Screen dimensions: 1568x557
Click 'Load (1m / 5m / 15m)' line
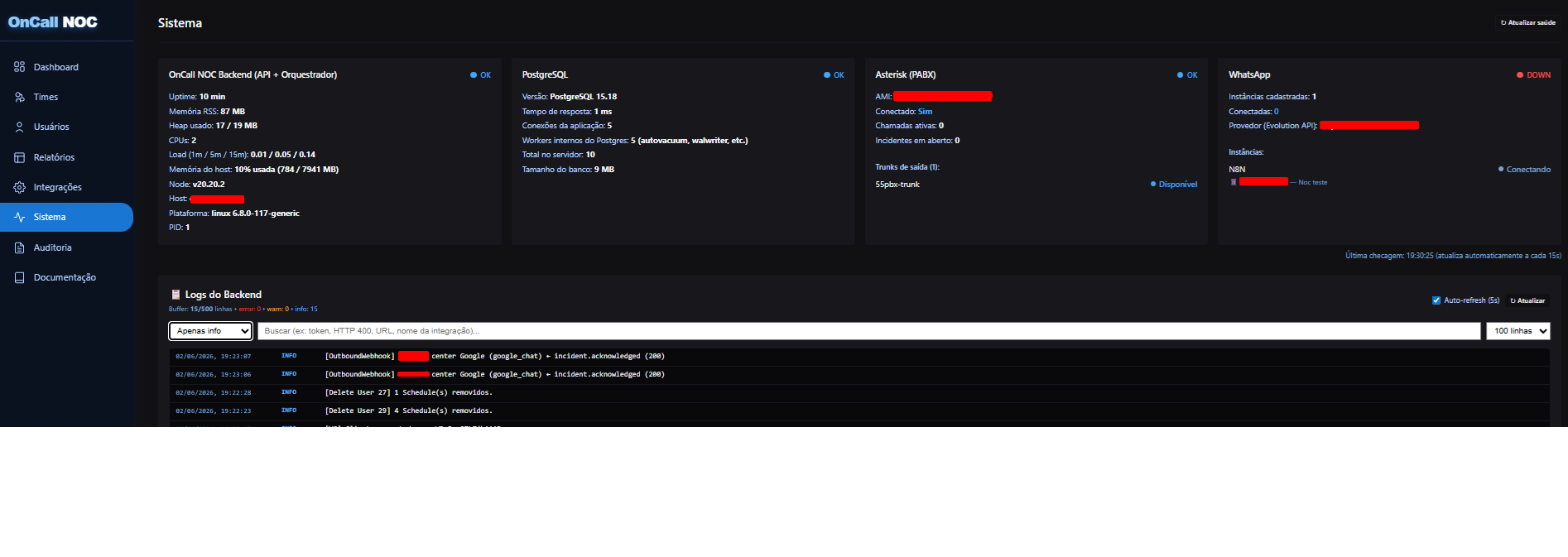click(x=242, y=155)
